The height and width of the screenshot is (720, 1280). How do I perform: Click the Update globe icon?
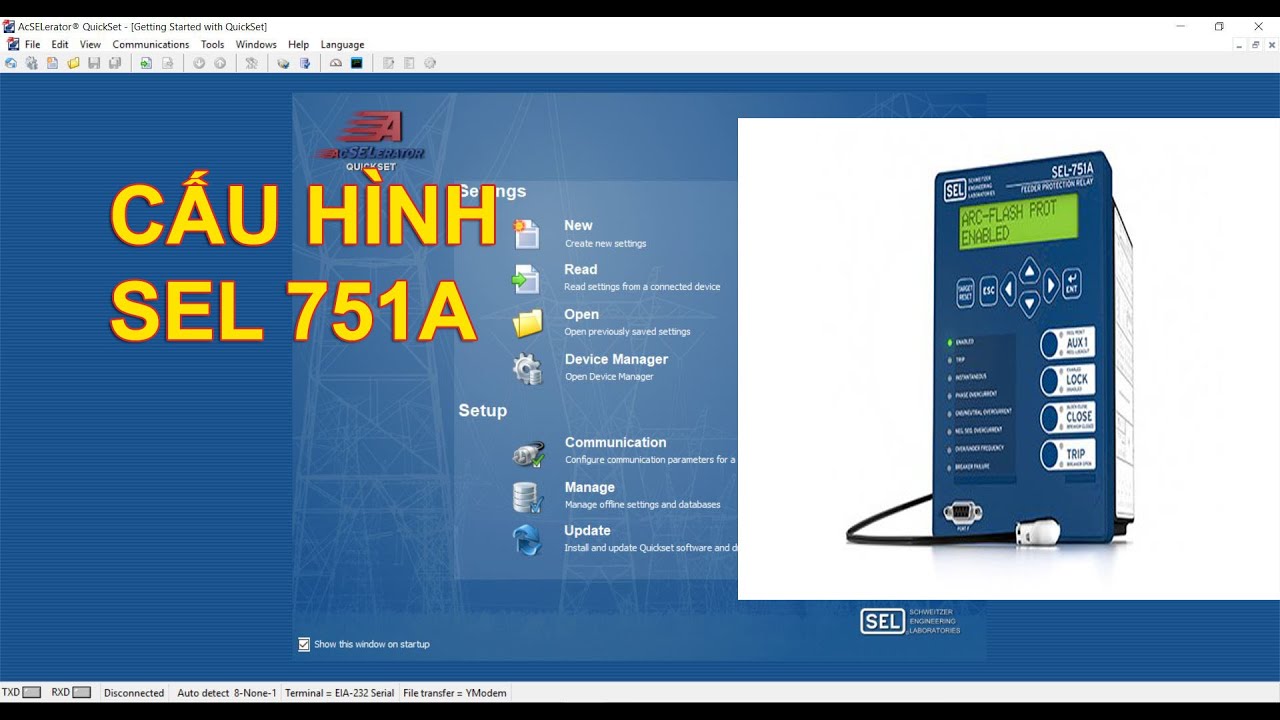point(527,540)
